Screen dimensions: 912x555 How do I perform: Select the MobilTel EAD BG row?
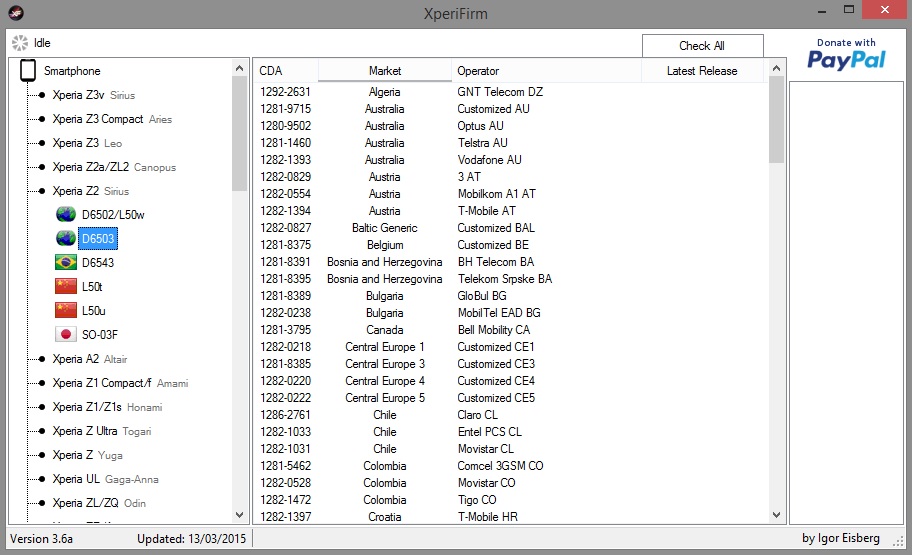511,313
